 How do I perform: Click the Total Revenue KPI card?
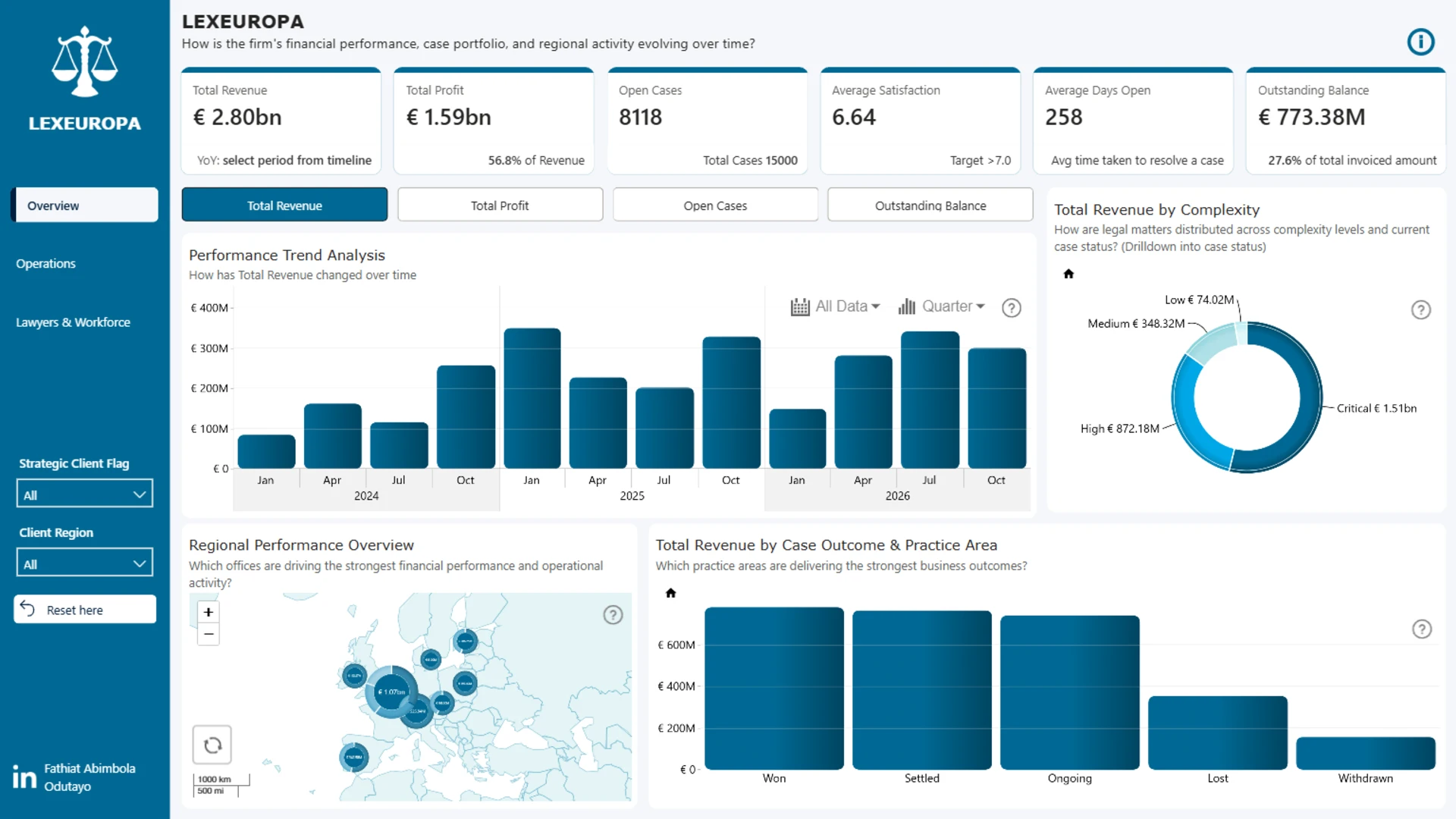281,121
